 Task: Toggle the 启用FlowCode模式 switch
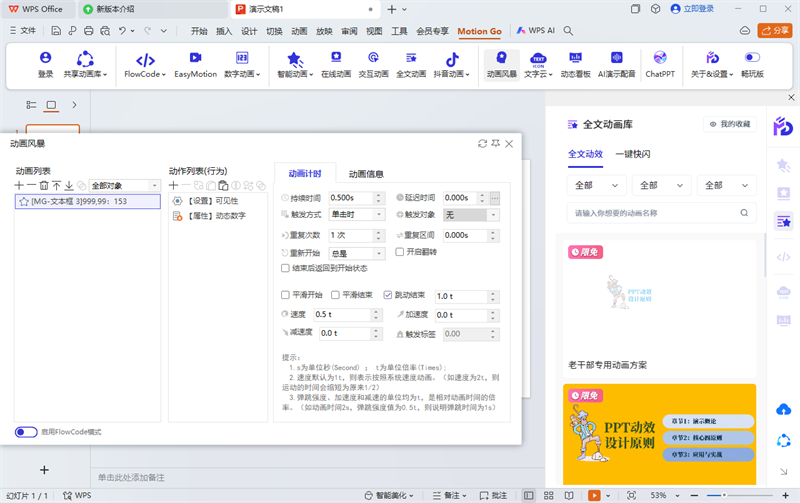(26, 432)
